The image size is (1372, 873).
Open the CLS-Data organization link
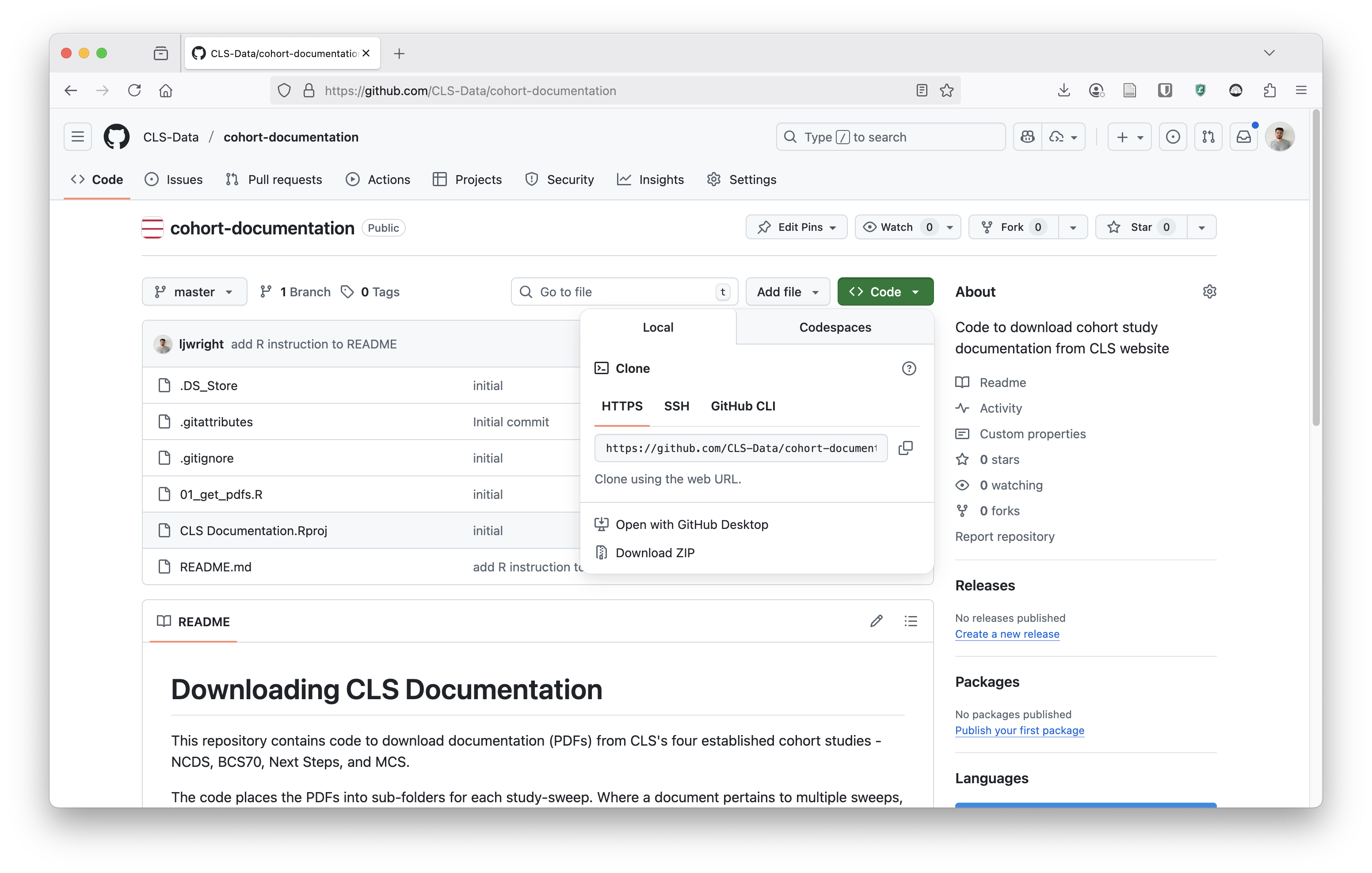tap(171, 137)
